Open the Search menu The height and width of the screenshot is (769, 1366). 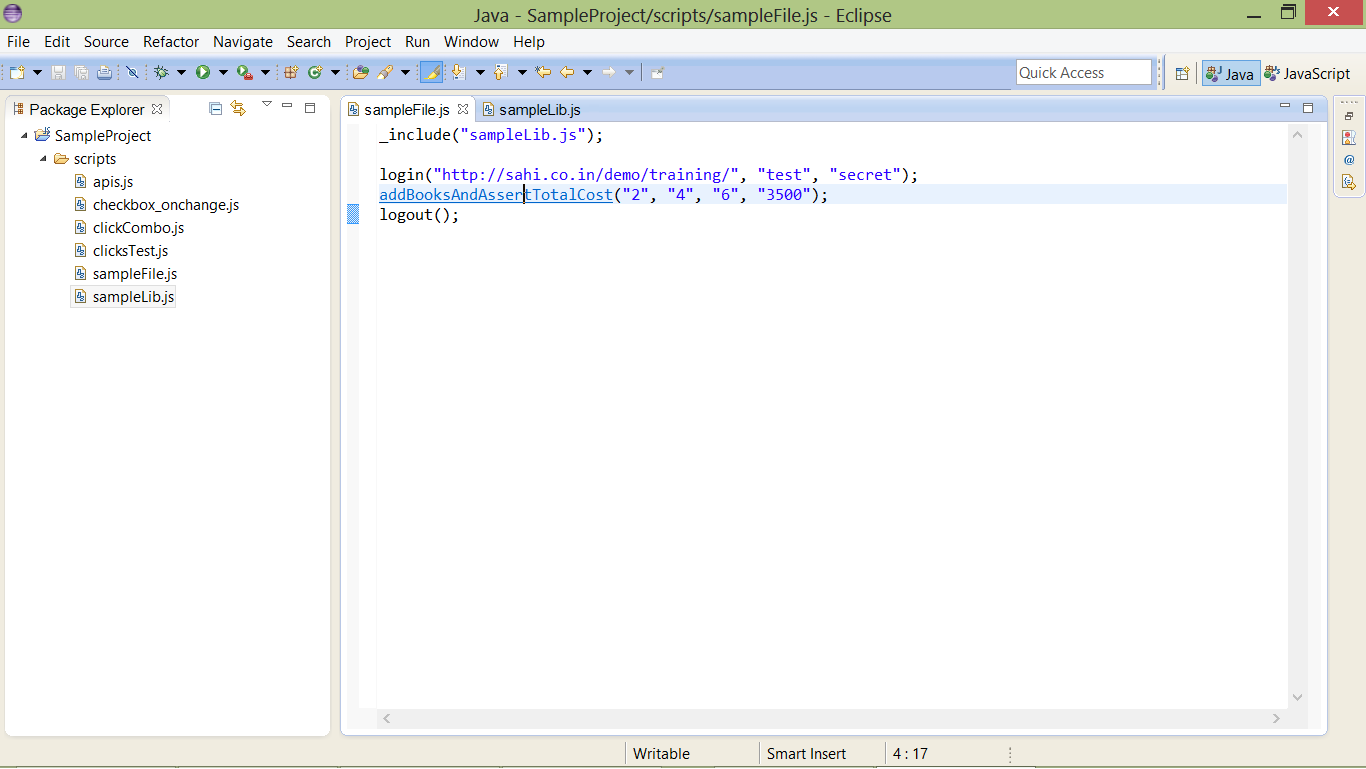point(308,42)
